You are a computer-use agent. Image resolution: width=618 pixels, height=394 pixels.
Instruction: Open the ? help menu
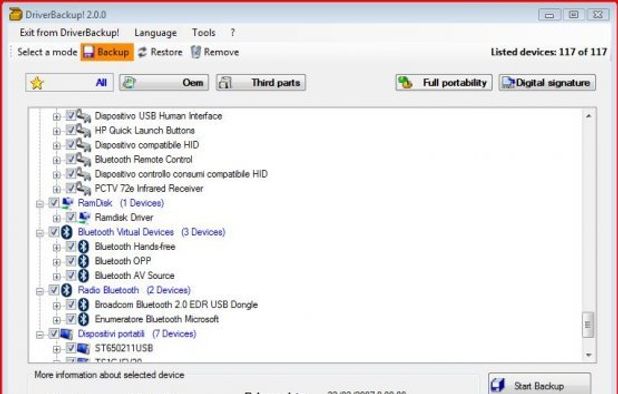click(x=233, y=33)
